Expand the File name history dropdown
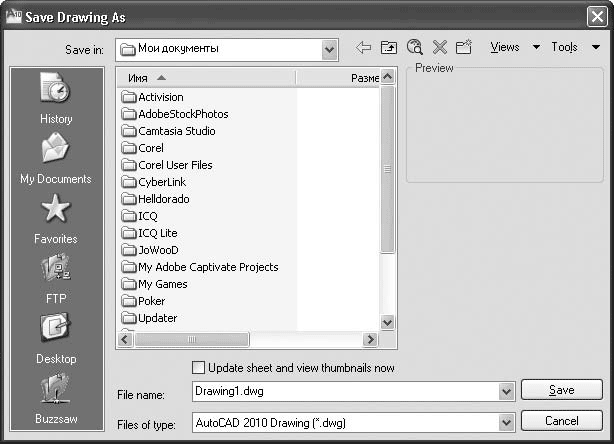614x444 pixels. [x=505, y=392]
